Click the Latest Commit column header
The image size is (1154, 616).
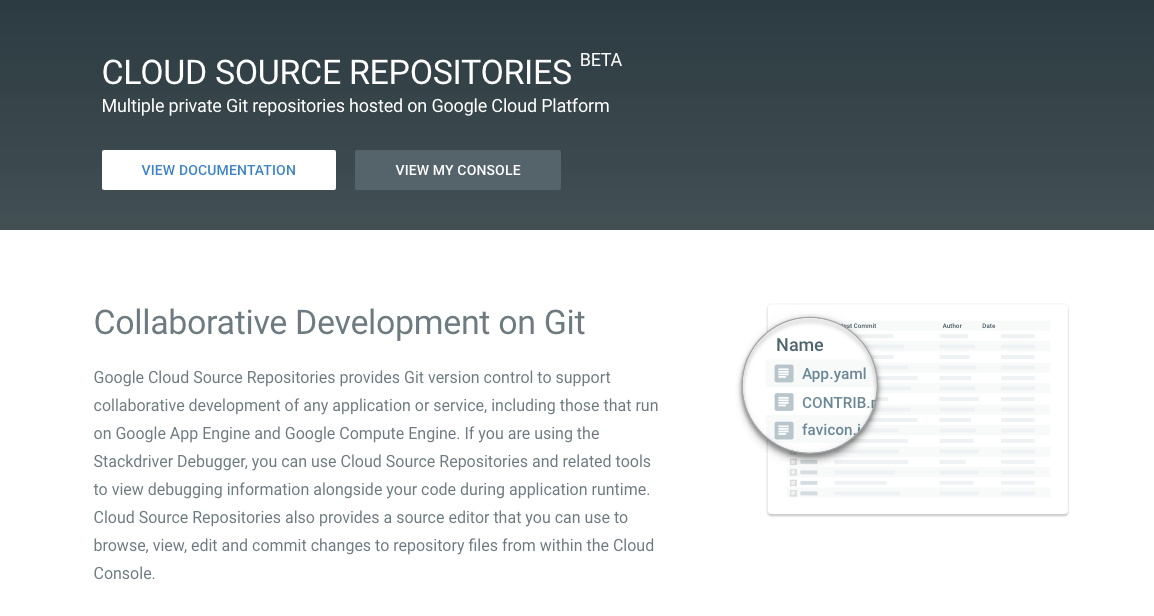coord(858,325)
